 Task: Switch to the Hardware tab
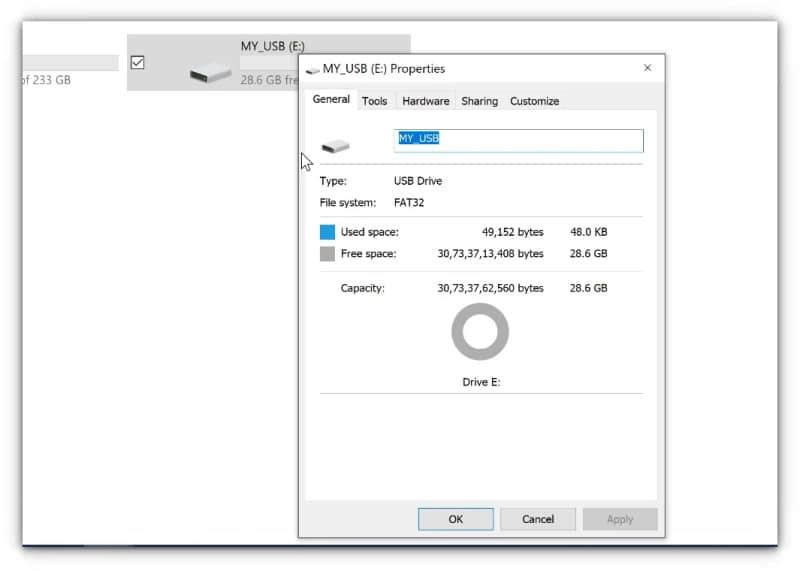tap(425, 101)
